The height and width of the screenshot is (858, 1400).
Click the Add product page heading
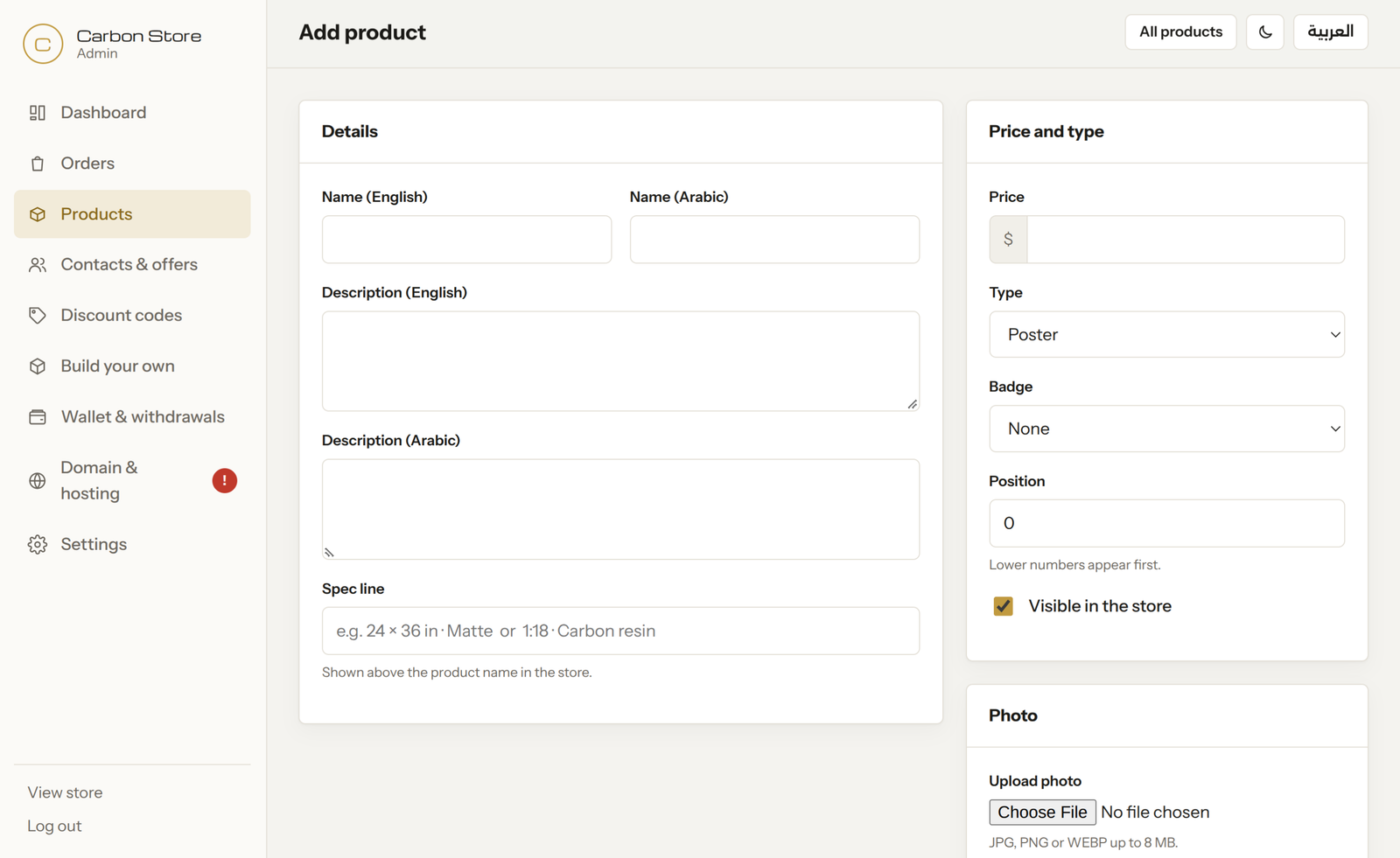(362, 32)
